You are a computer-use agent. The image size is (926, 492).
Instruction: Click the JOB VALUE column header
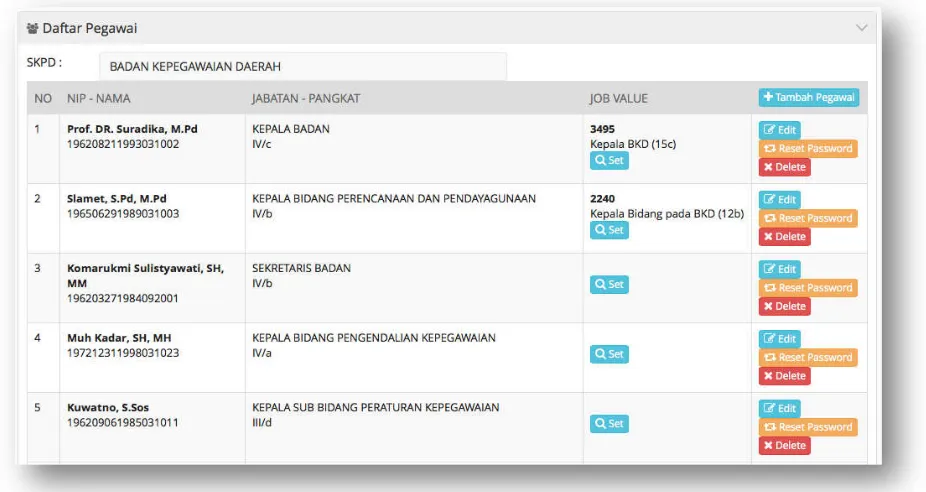[618, 99]
